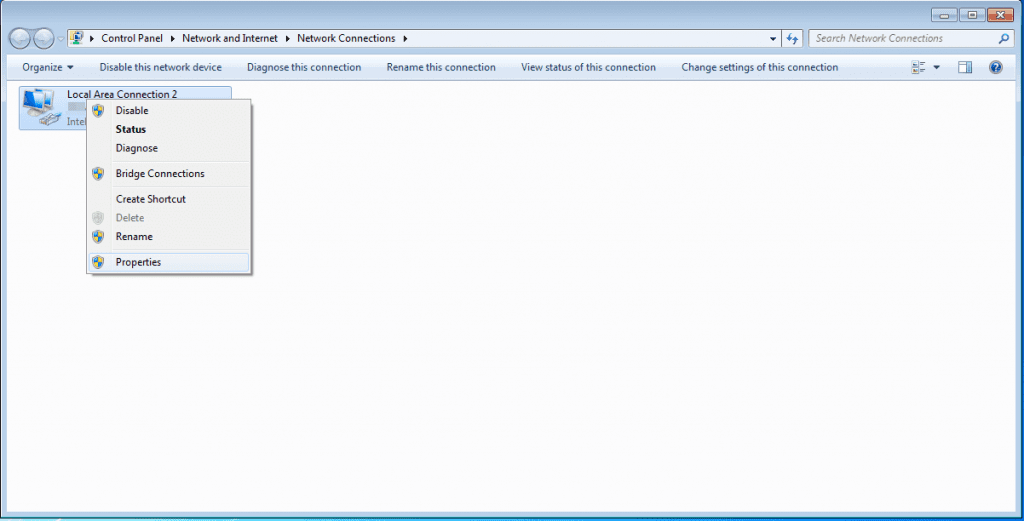This screenshot has width=1024, height=521.
Task: Choose Status from the context menu
Action: tap(169, 129)
